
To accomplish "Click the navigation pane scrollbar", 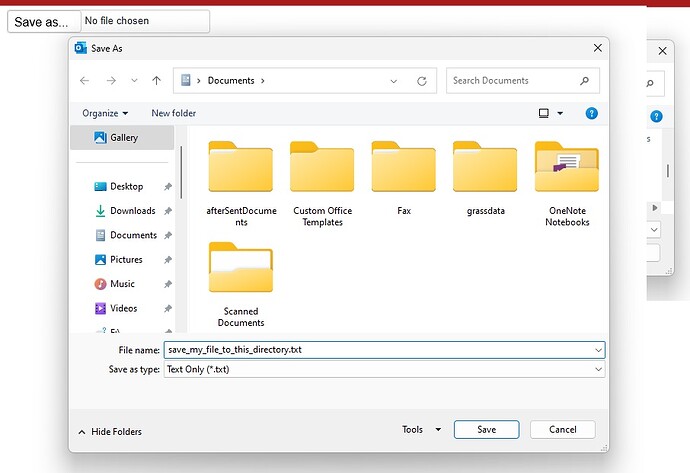I will click(x=181, y=172).
